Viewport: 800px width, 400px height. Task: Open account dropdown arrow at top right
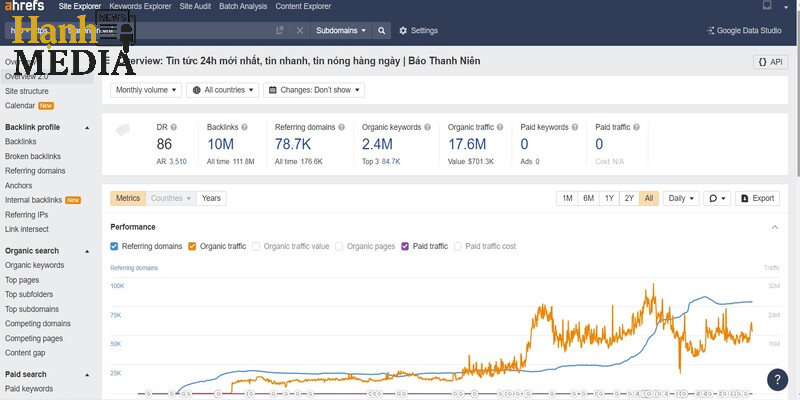(786, 7)
